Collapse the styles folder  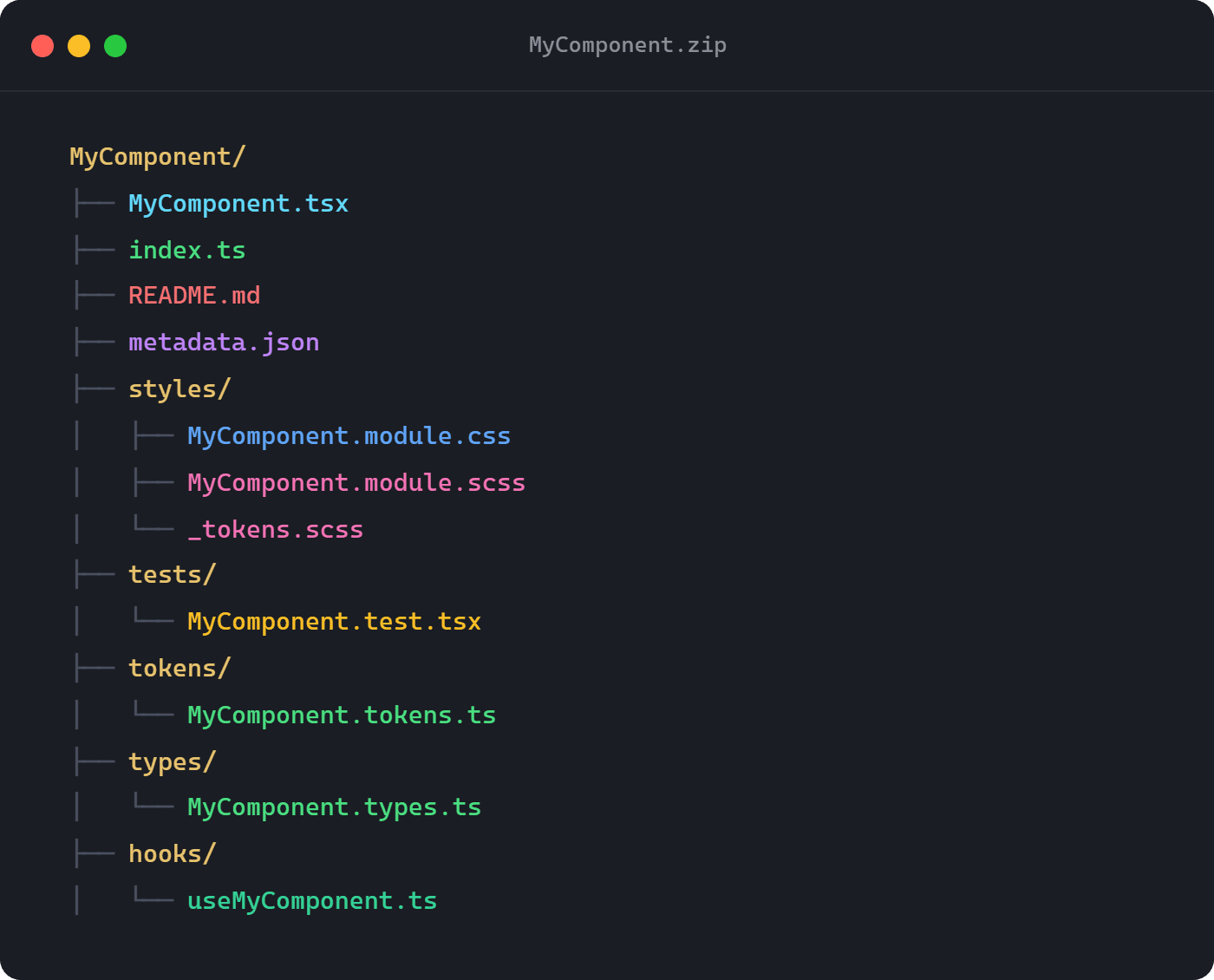(x=179, y=389)
